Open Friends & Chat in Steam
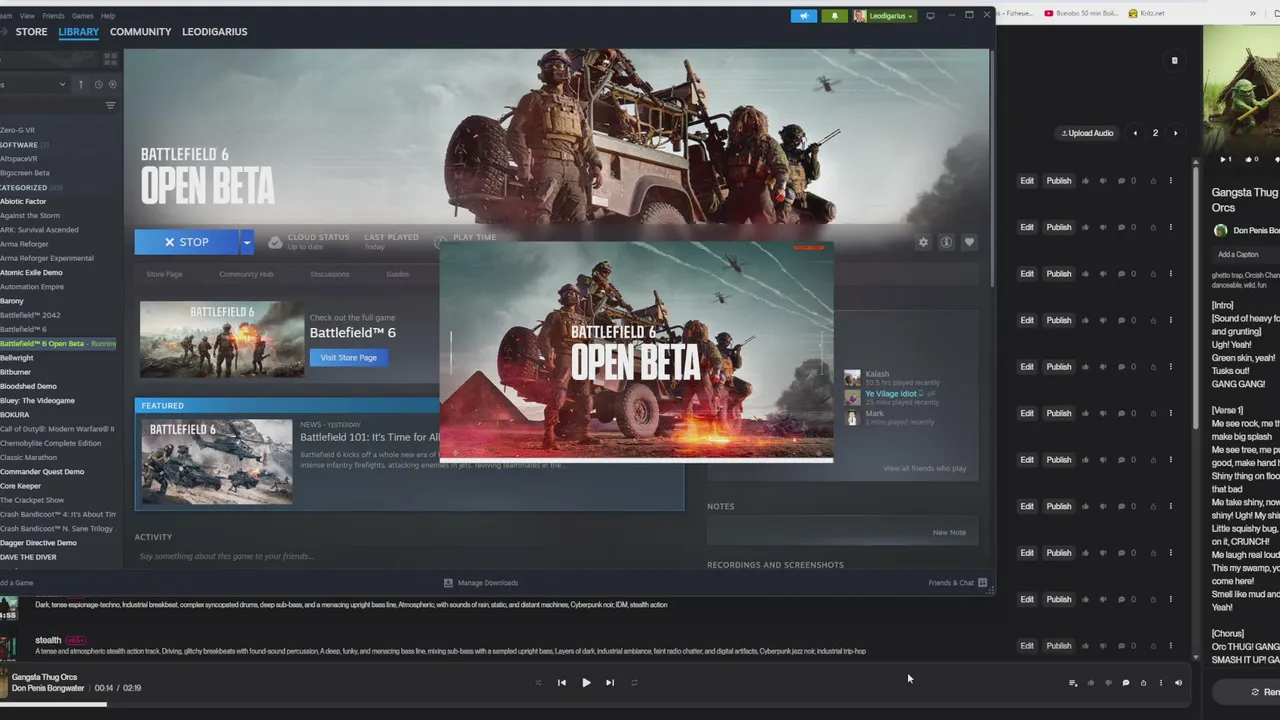Image resolution: width=1280 pixels, height=720 pixels. point(958,583)
